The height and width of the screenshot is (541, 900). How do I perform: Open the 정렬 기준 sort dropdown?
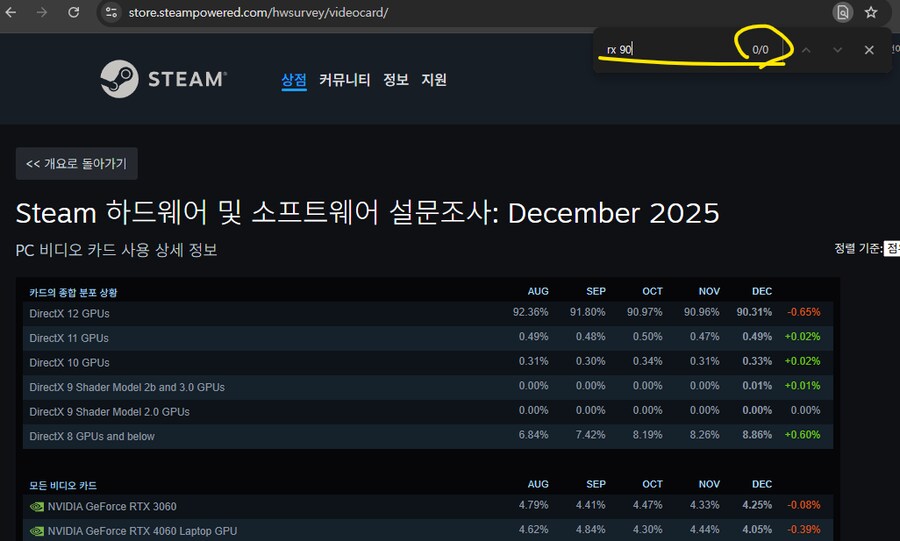tap(891, 248)
